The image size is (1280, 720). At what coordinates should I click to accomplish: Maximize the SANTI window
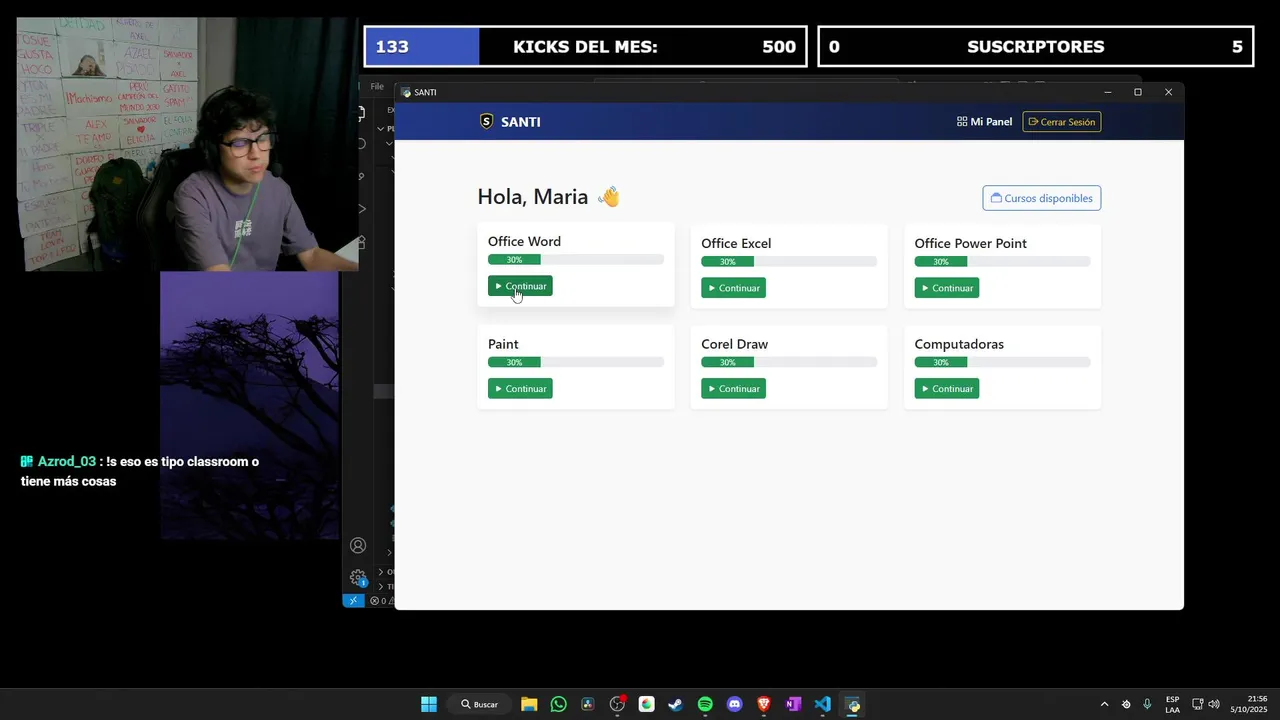coord(1137,92)
